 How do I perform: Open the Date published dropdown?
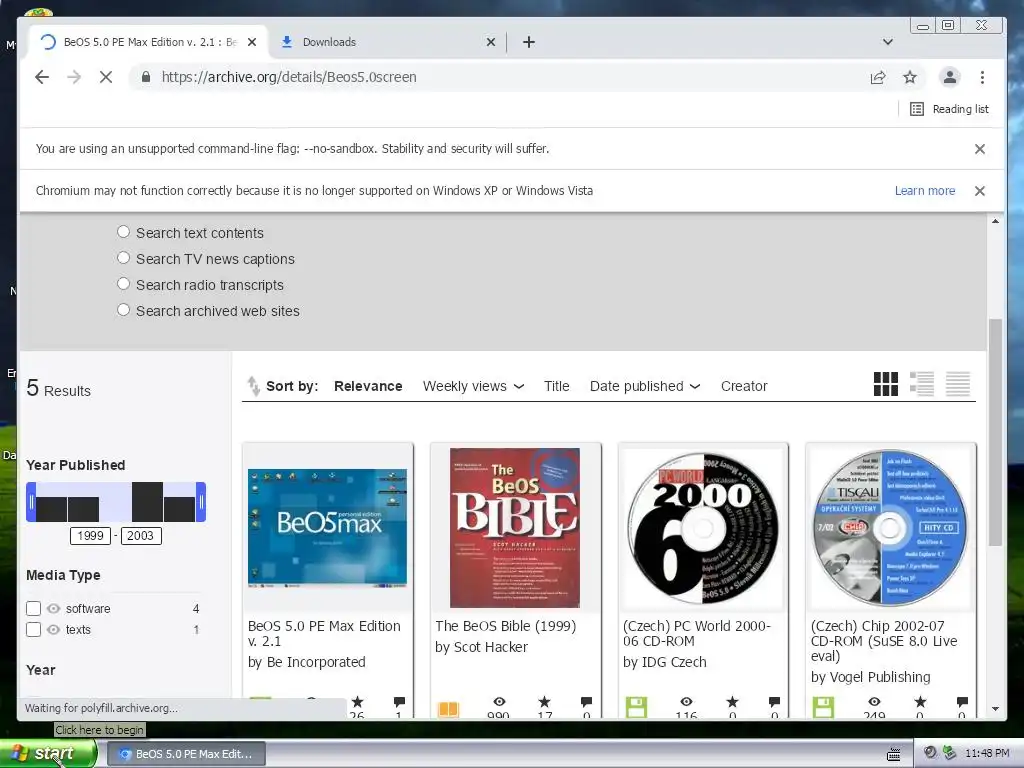click(645, 386)
